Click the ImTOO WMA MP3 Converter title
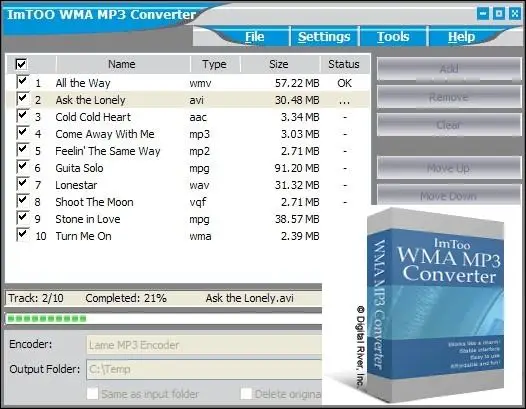This screenshot has width=526, height=409. coord(101,15)
